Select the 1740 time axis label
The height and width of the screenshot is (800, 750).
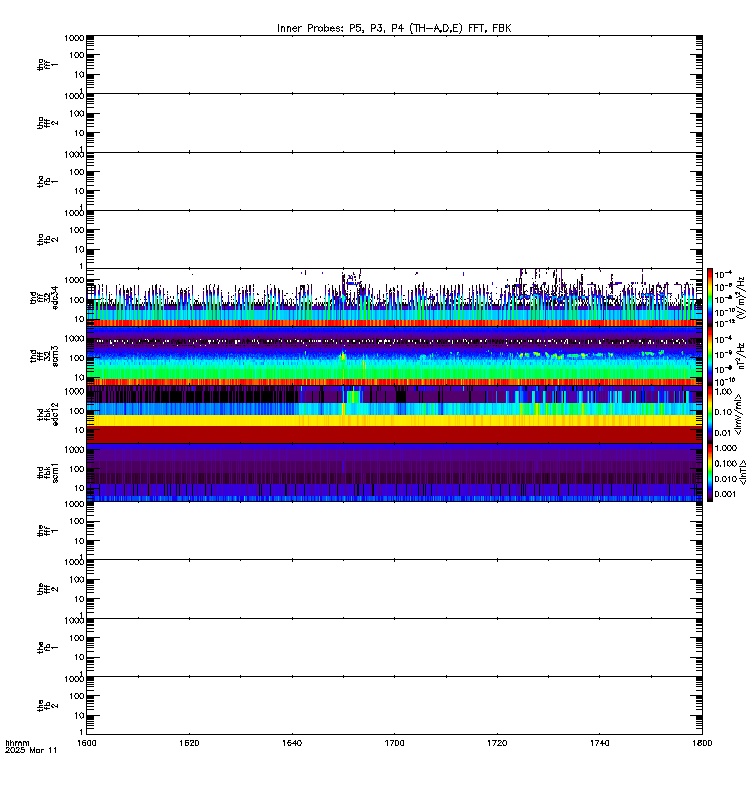point(599,743)
